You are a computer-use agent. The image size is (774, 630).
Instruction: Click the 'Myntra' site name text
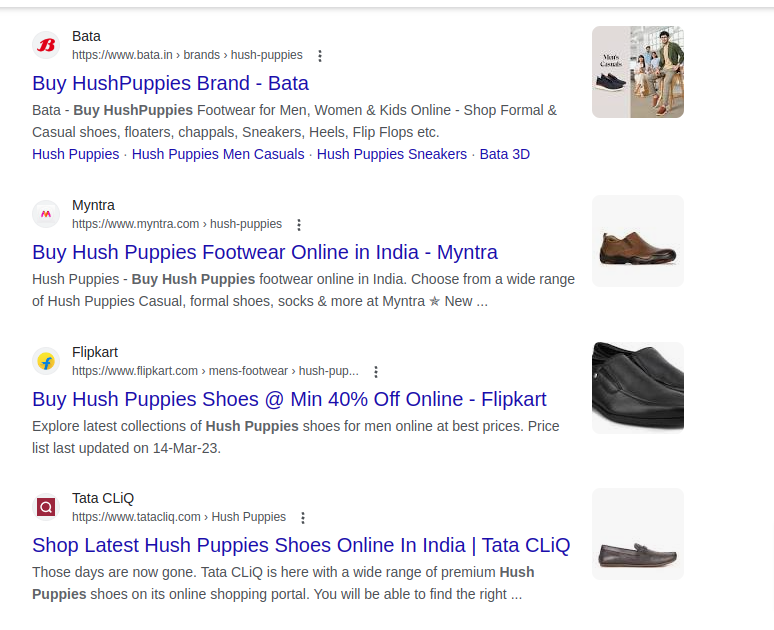[x=93, y=205]
